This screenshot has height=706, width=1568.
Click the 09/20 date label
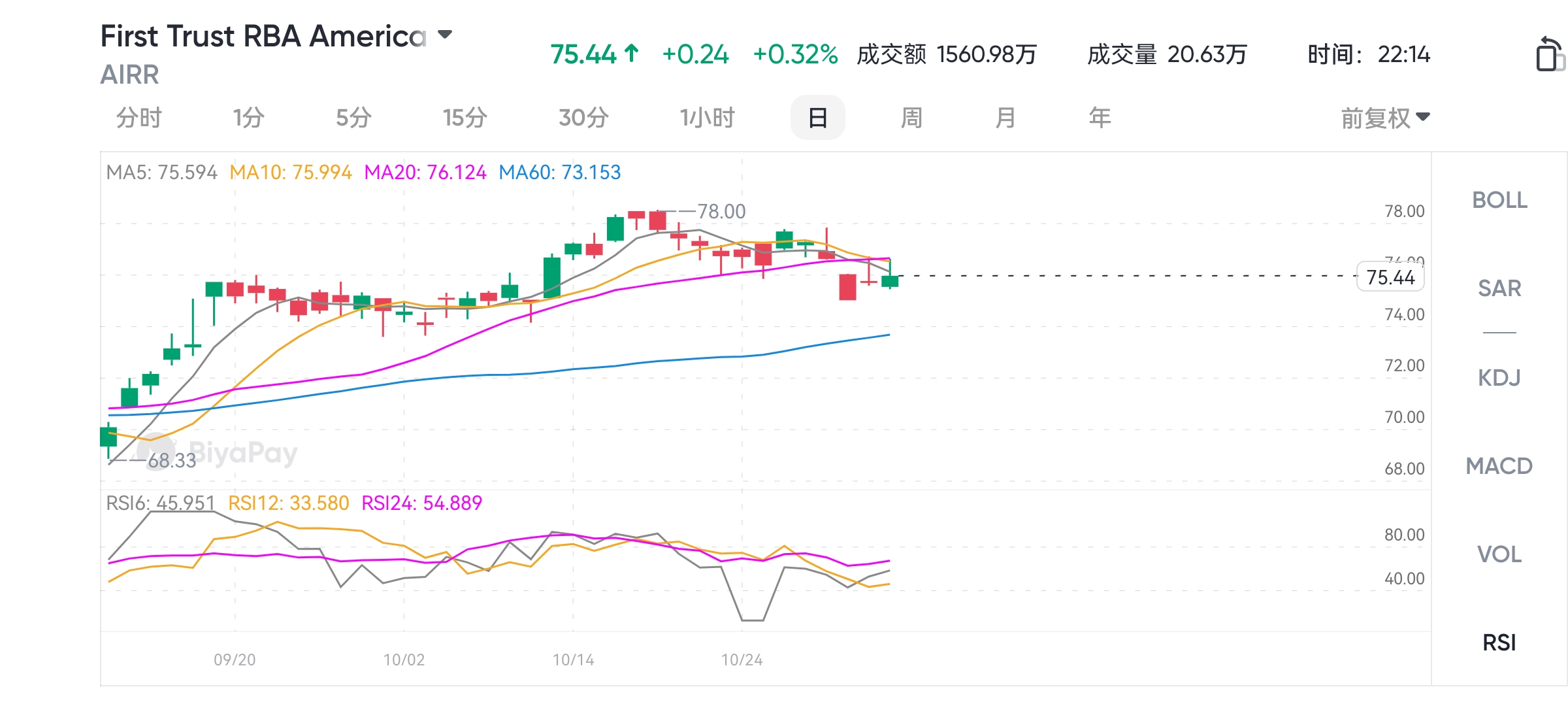[x=235, y=660]
